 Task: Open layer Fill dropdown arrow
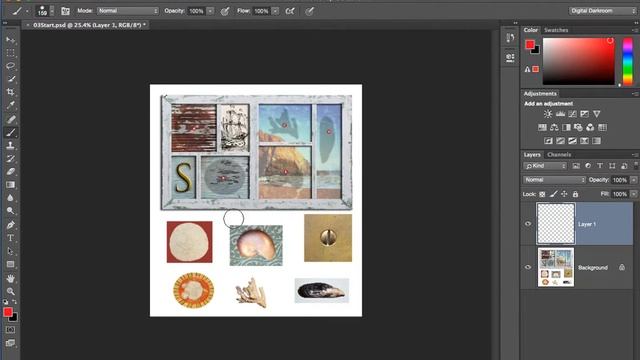[634, 194]
